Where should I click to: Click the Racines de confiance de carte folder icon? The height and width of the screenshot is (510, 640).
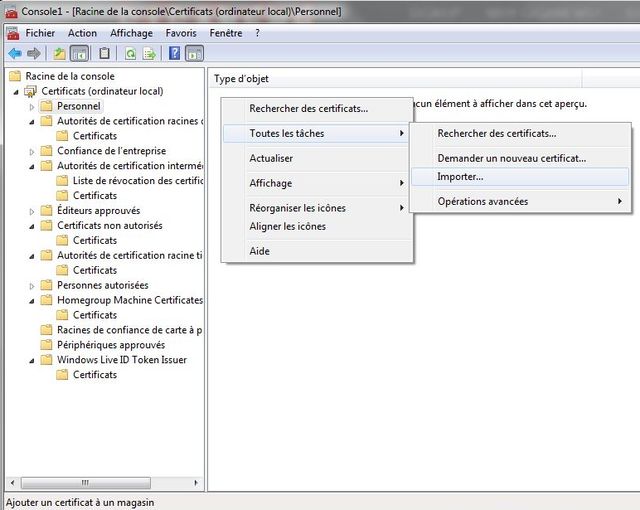click(47, 330)
